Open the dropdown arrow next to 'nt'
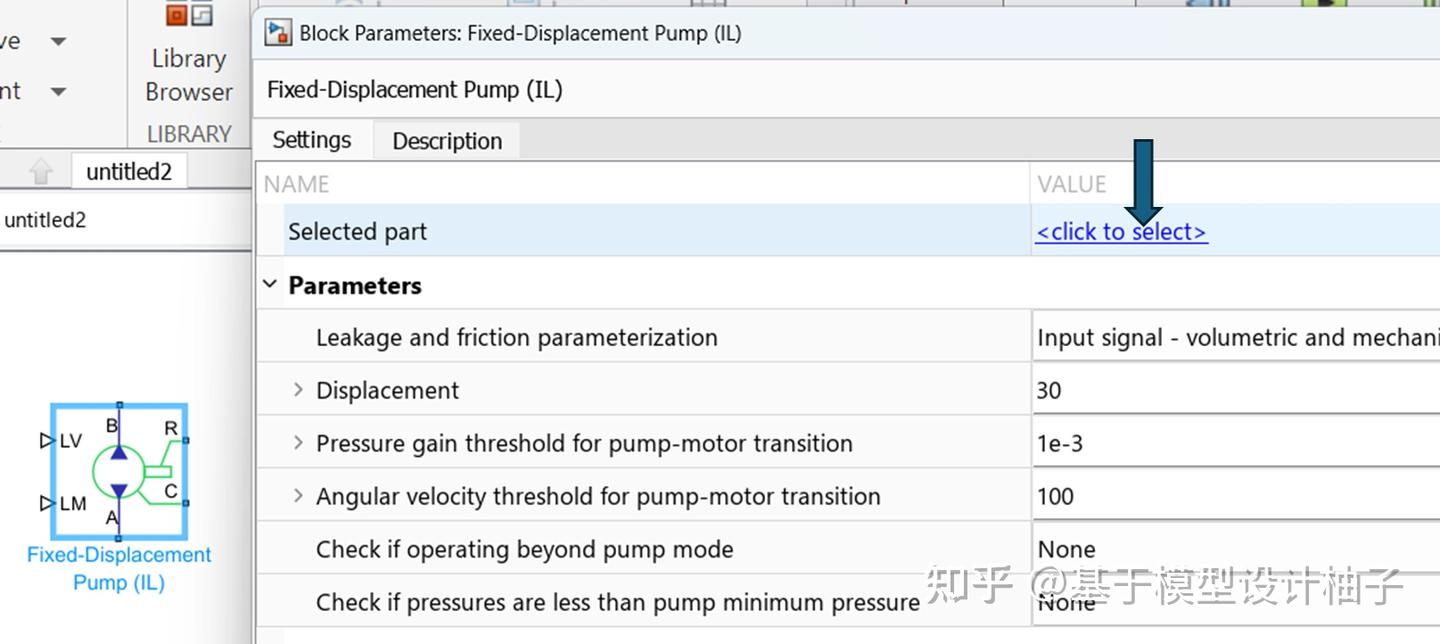Image resolution: width=1440 pixels, height=644 pixels. [x=58, y=90]
